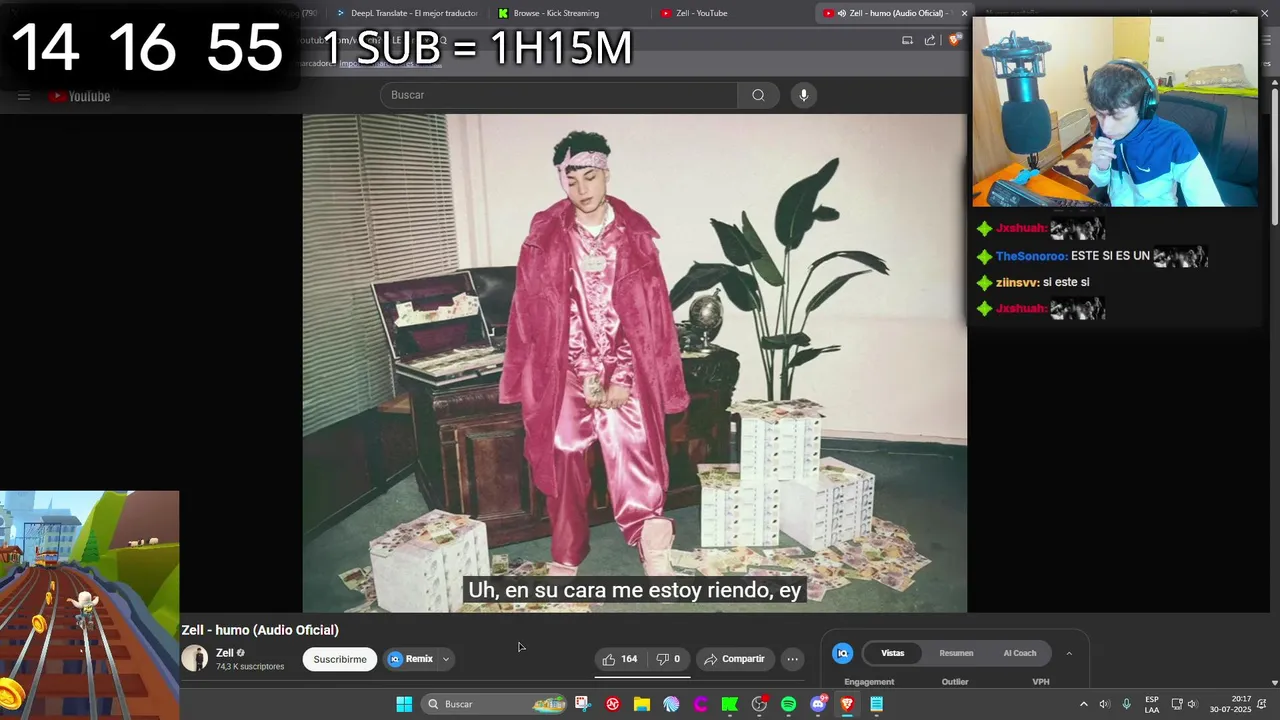Click the share page icon in address bar
The height and width of the screenshot is (720, 1280).
click(930, 40)
